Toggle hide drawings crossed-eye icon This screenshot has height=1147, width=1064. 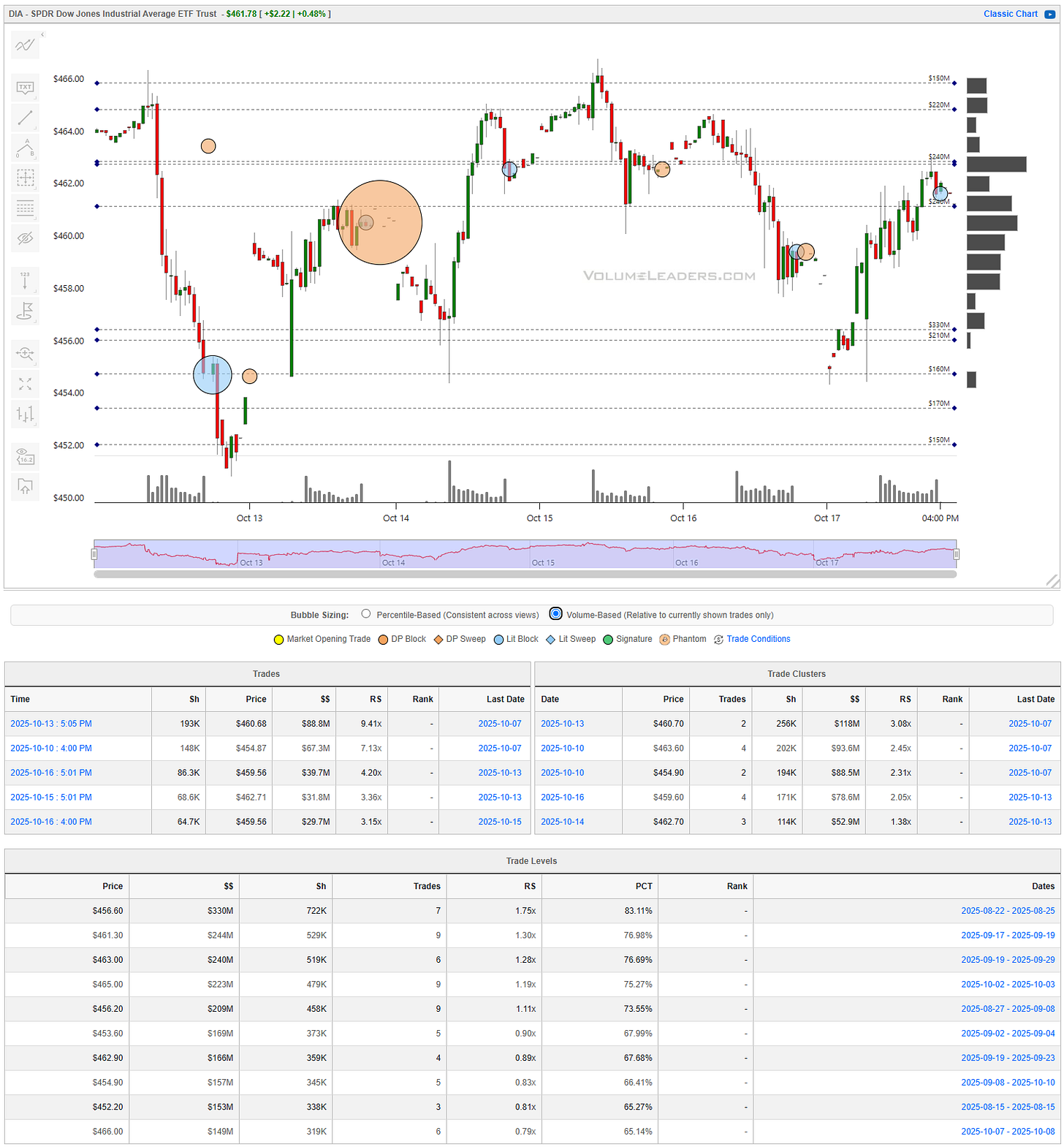[x=25, y=238]
